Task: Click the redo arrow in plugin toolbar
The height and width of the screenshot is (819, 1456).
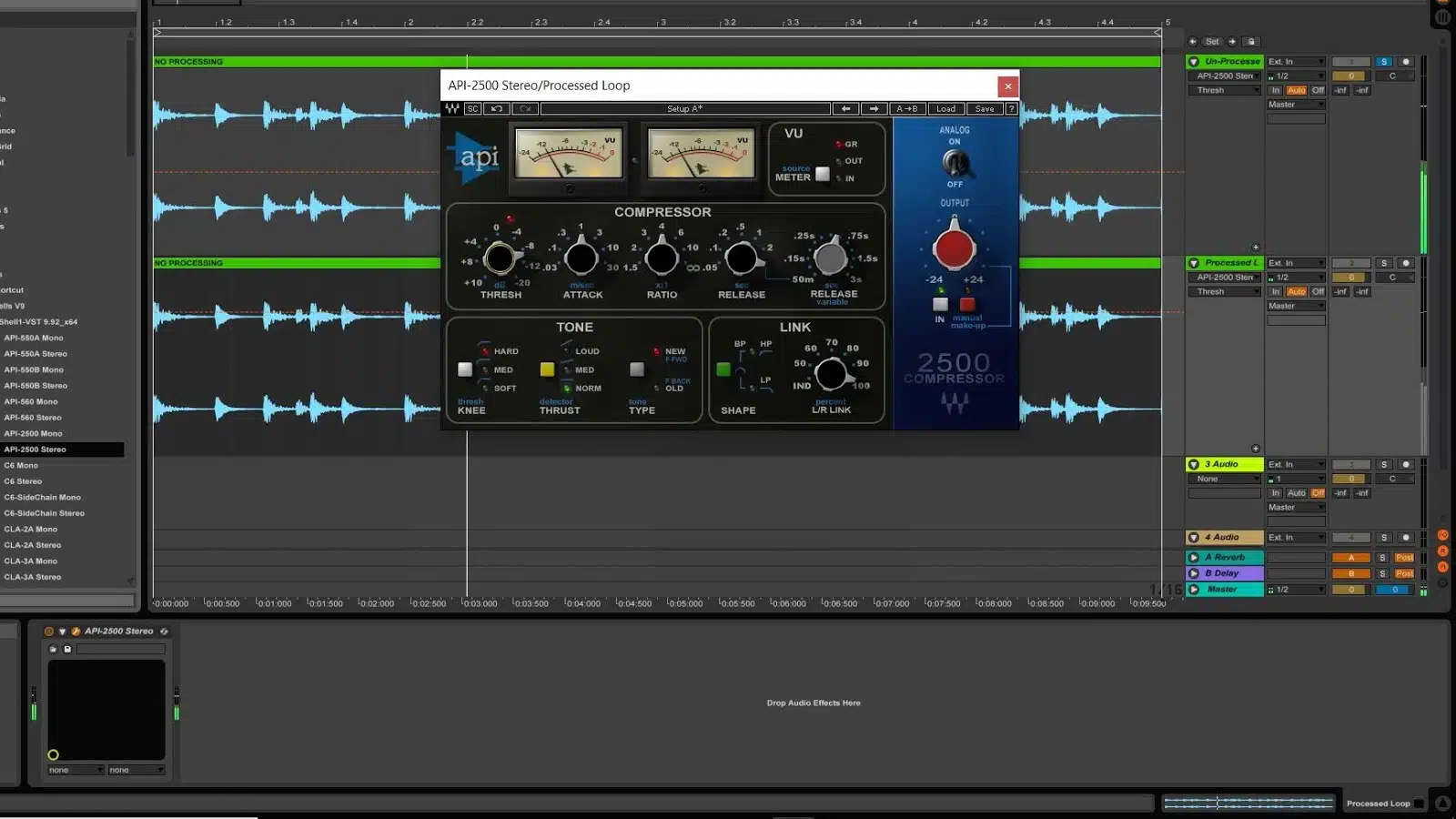Action: tap(525, 108)
